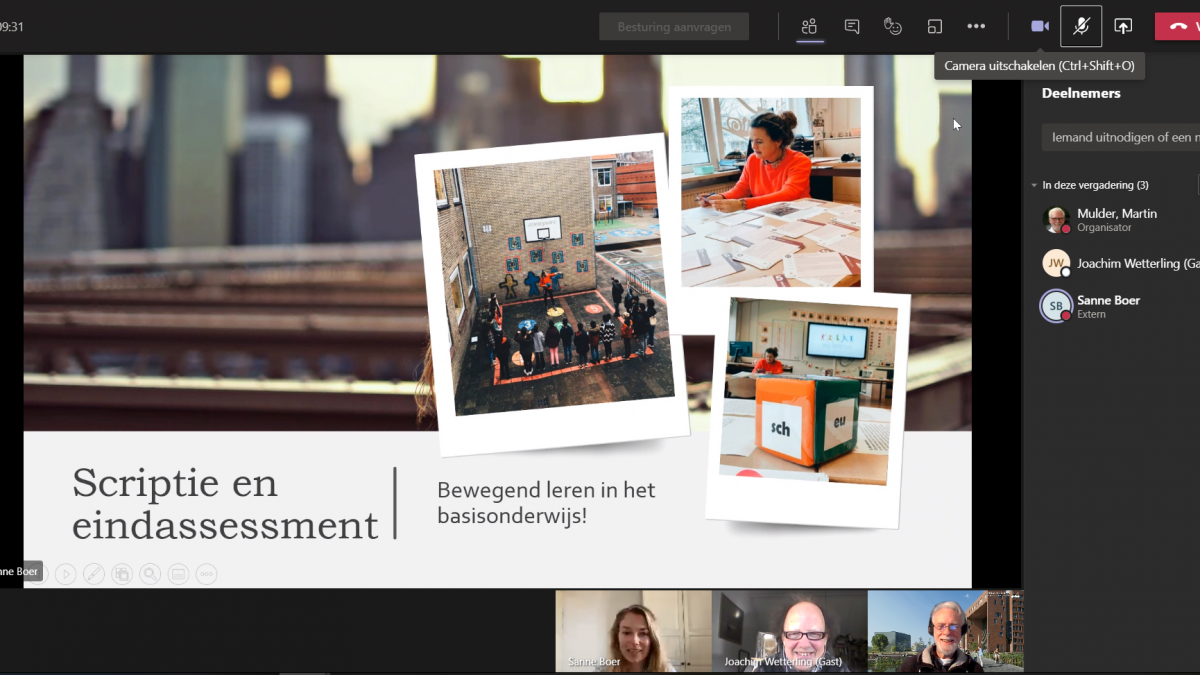The width and height of the screenshot is (1200, 675).
Task: Open the share content tray
Action: [1123, 26]
